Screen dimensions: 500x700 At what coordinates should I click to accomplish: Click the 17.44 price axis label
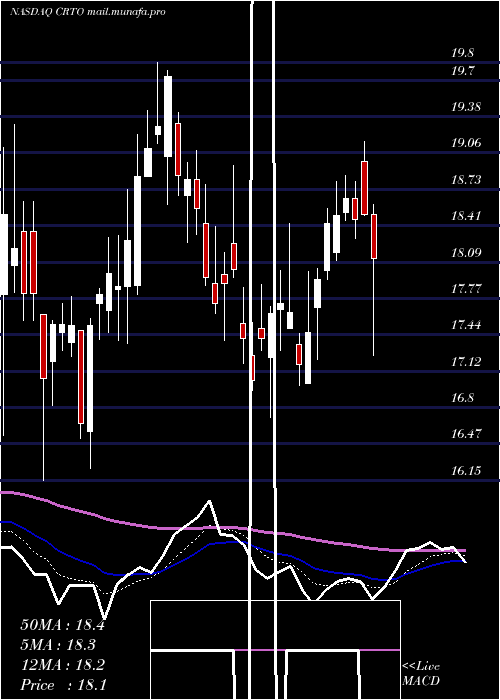466,325
